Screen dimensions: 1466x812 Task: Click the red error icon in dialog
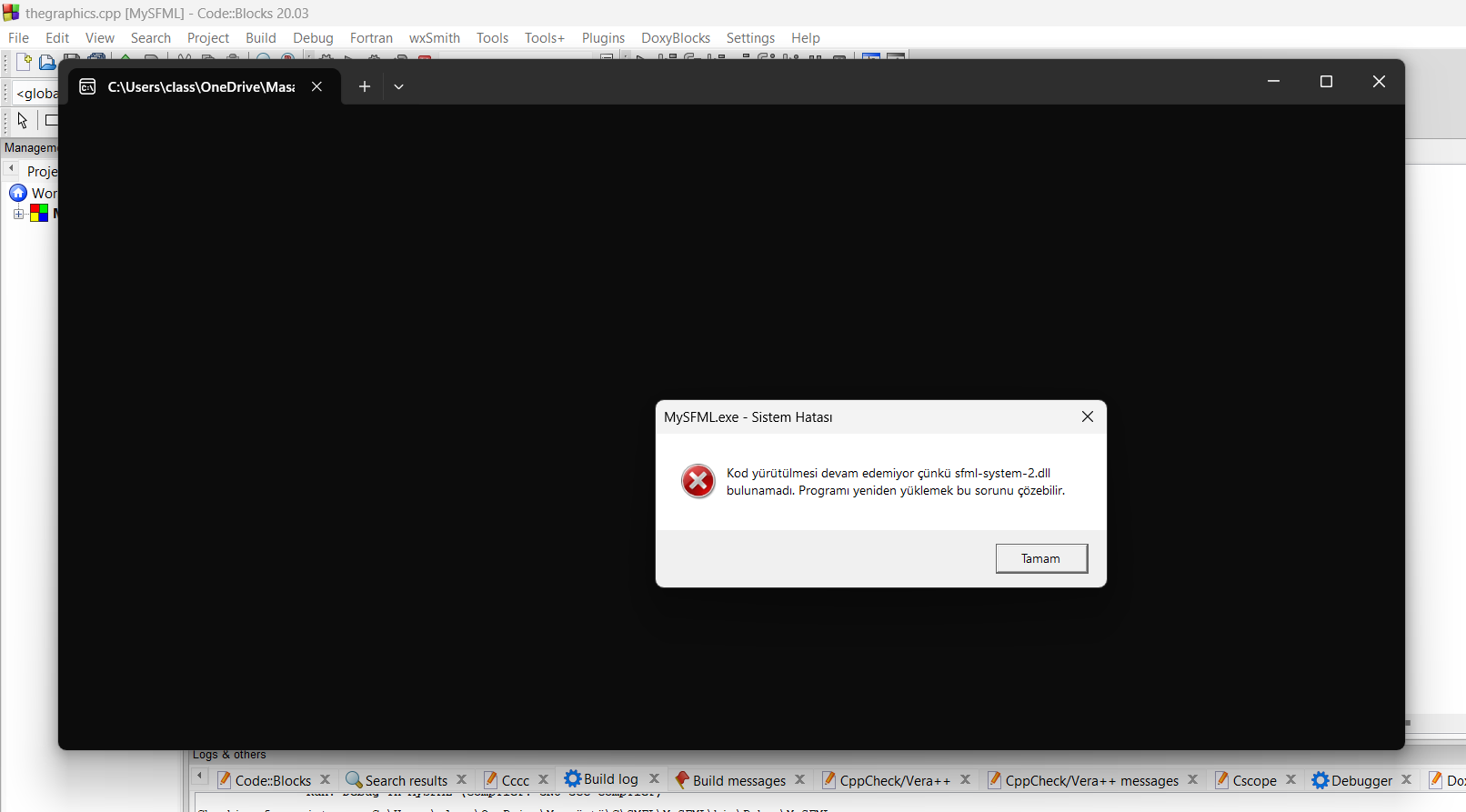[698, 481]
